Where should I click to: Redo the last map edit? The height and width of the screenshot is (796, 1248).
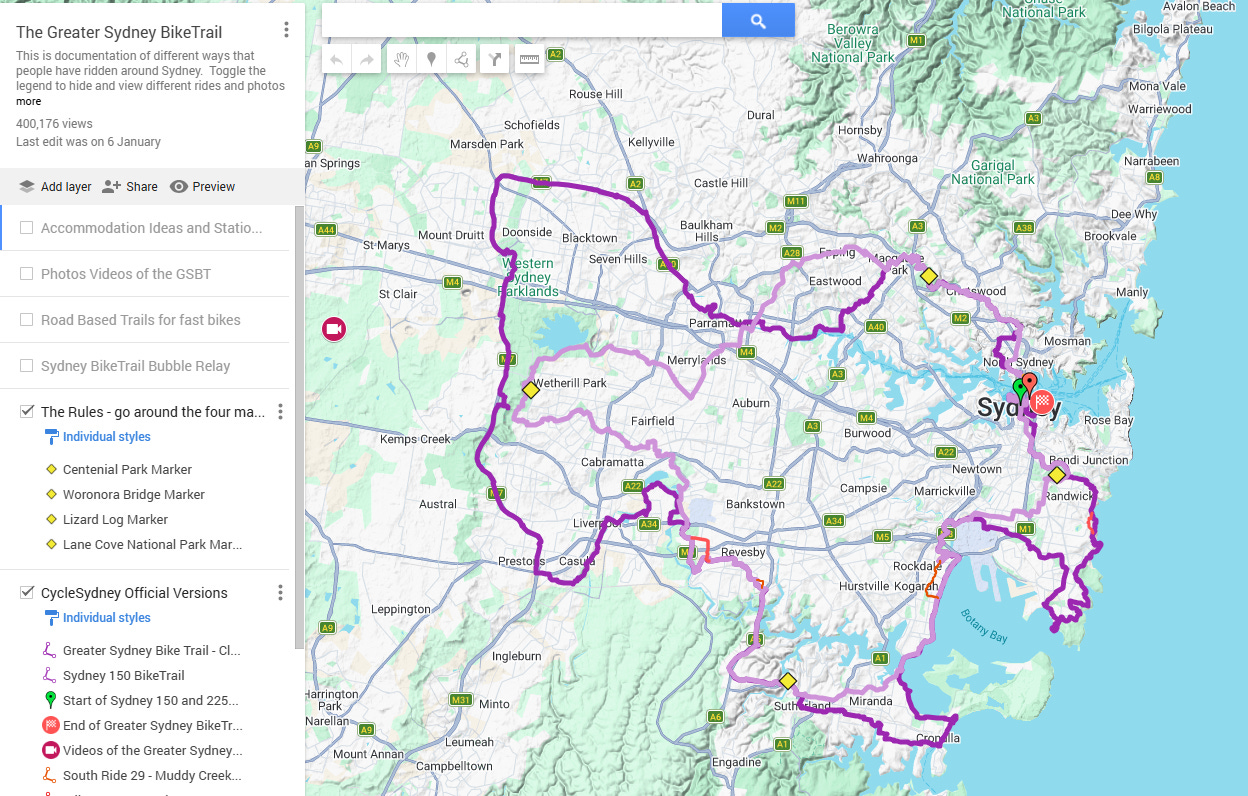(367, 60)
